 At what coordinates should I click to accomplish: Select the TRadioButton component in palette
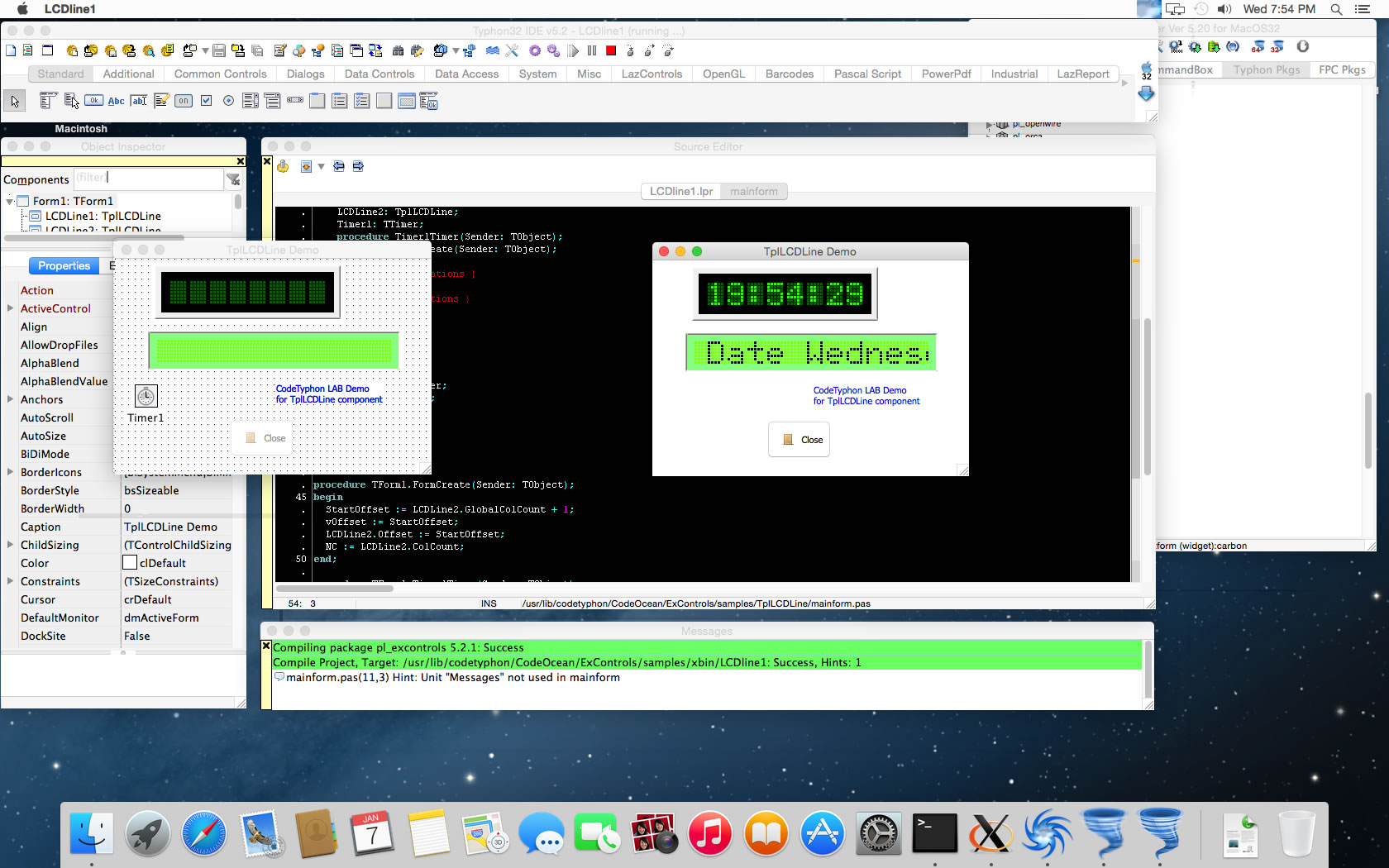pyautogui.click(x=228, y=101)
